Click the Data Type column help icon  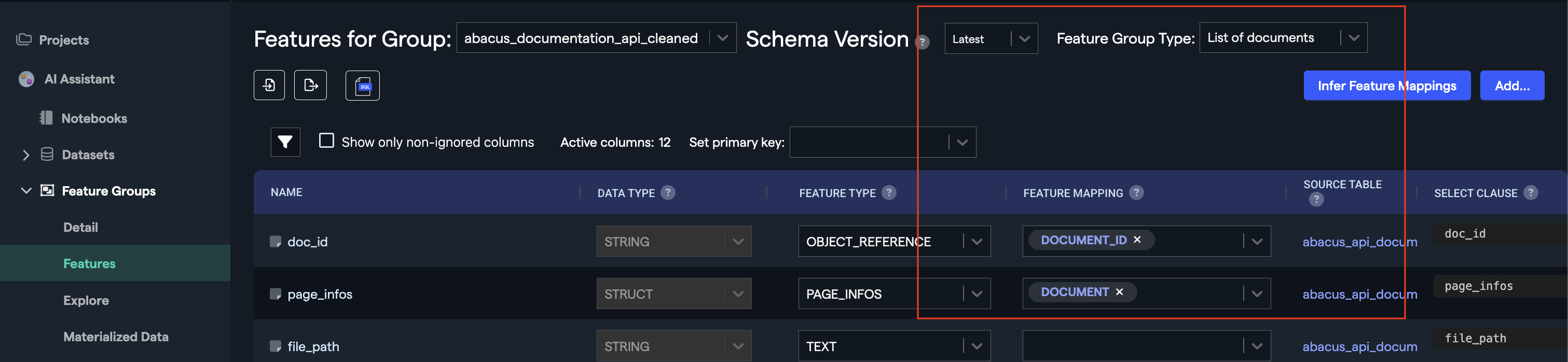coord(668,193)
